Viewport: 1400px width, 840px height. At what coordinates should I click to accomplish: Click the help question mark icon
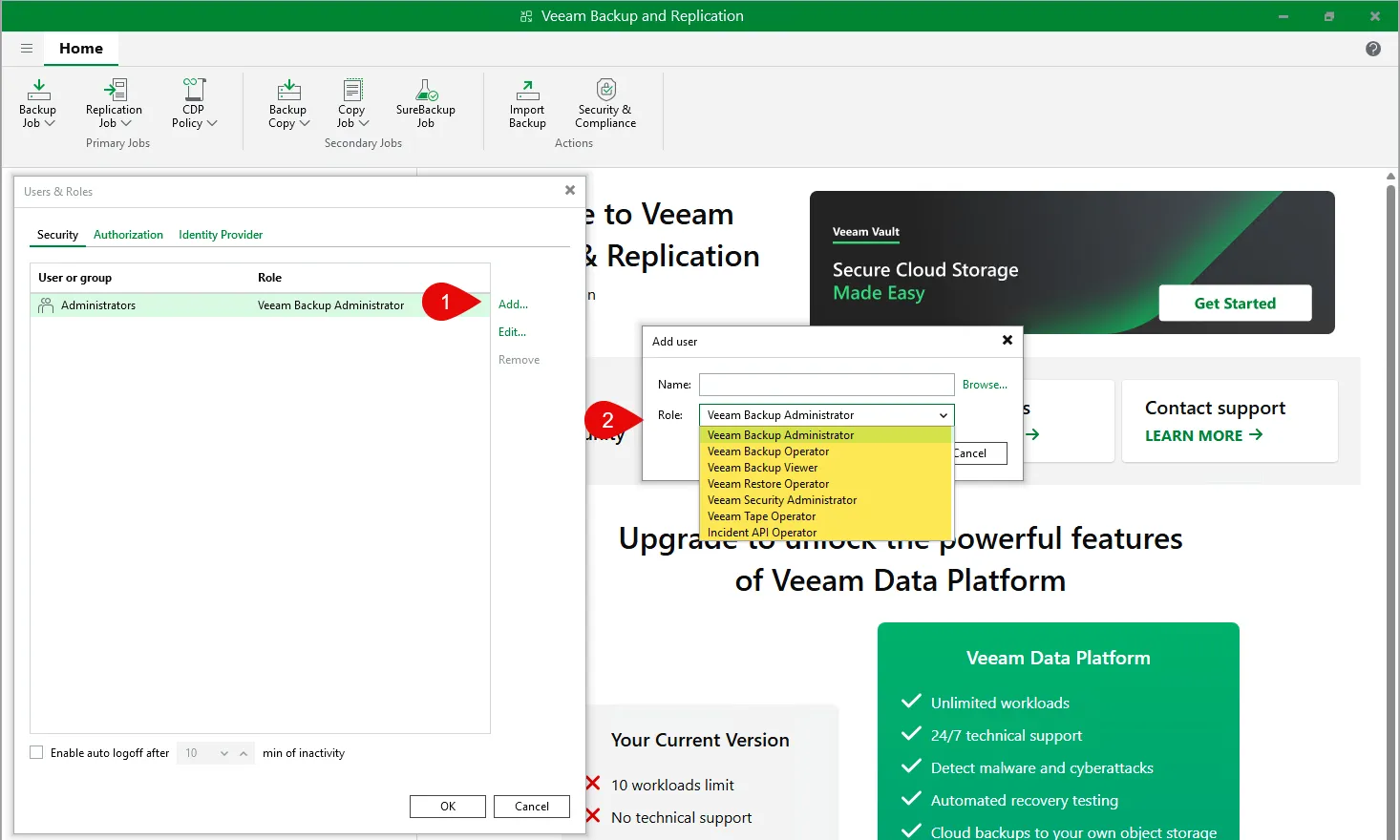tap(1373, 49)
